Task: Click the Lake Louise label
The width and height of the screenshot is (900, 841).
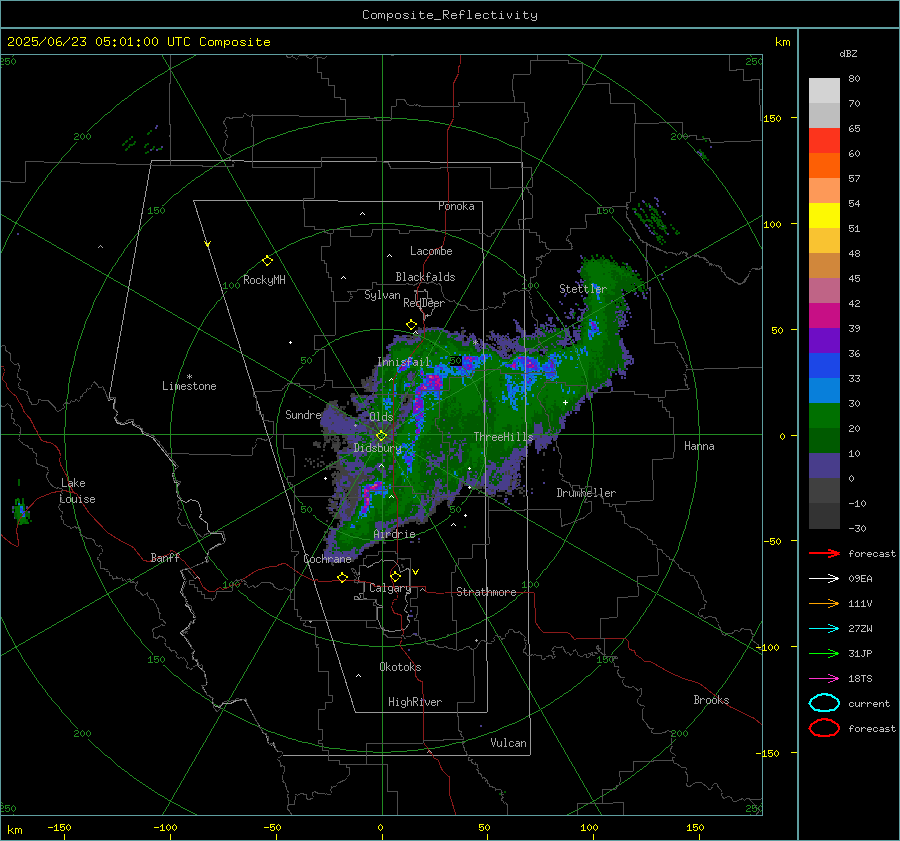Action: (x=77, y=491)
